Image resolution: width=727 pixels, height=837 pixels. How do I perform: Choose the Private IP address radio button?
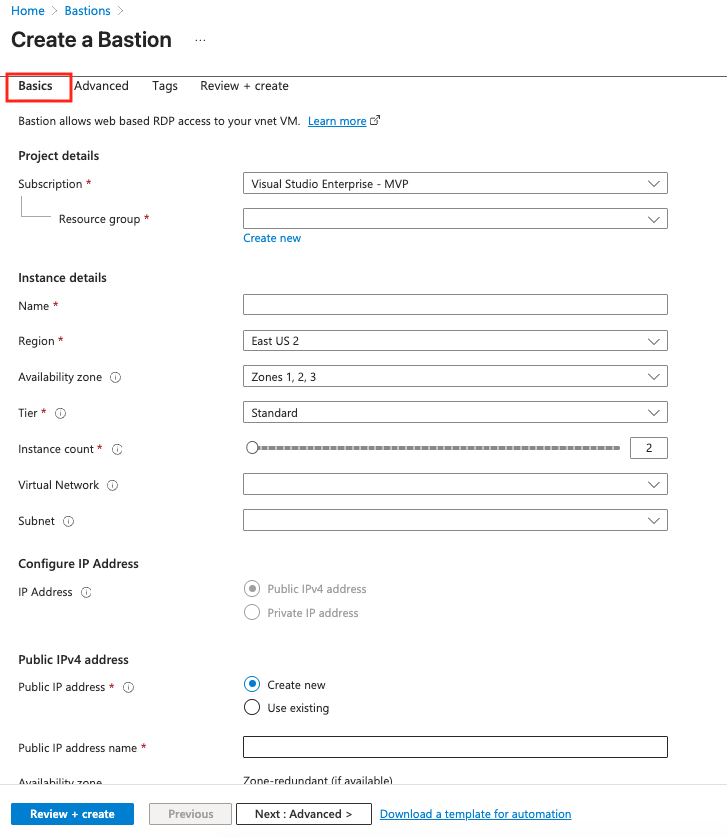coord(252,612)
